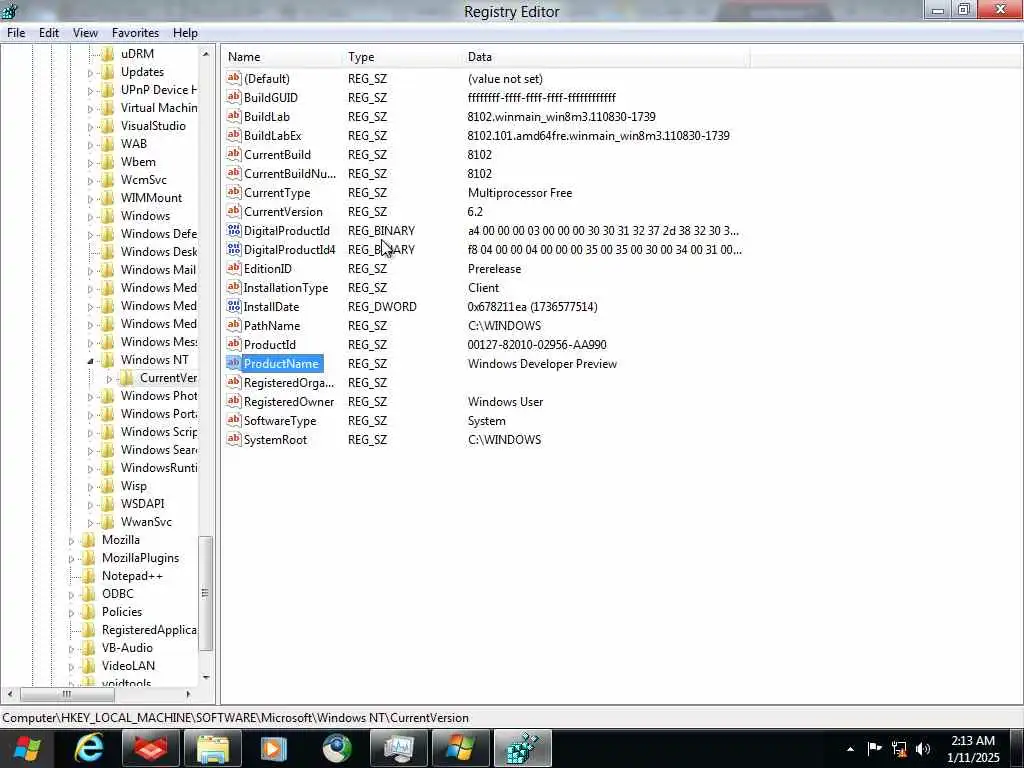1024x768 pixels.
Task: Click the VisualStudio folder icon
Action: click(108, 125)
